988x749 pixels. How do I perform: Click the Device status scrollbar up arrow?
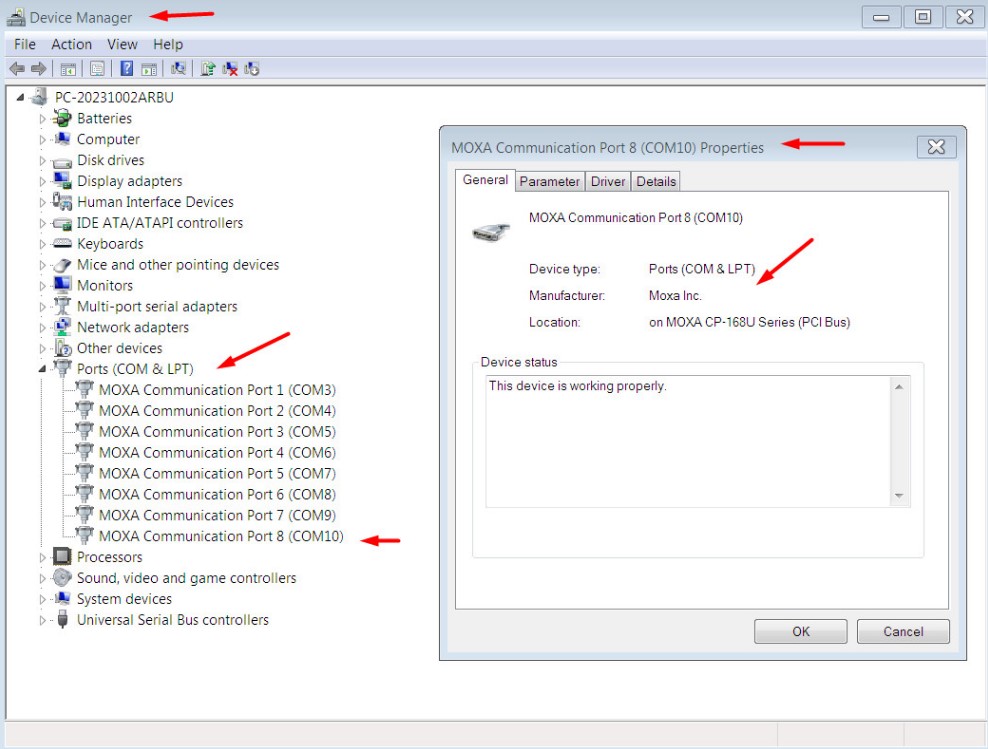[899, 386]
